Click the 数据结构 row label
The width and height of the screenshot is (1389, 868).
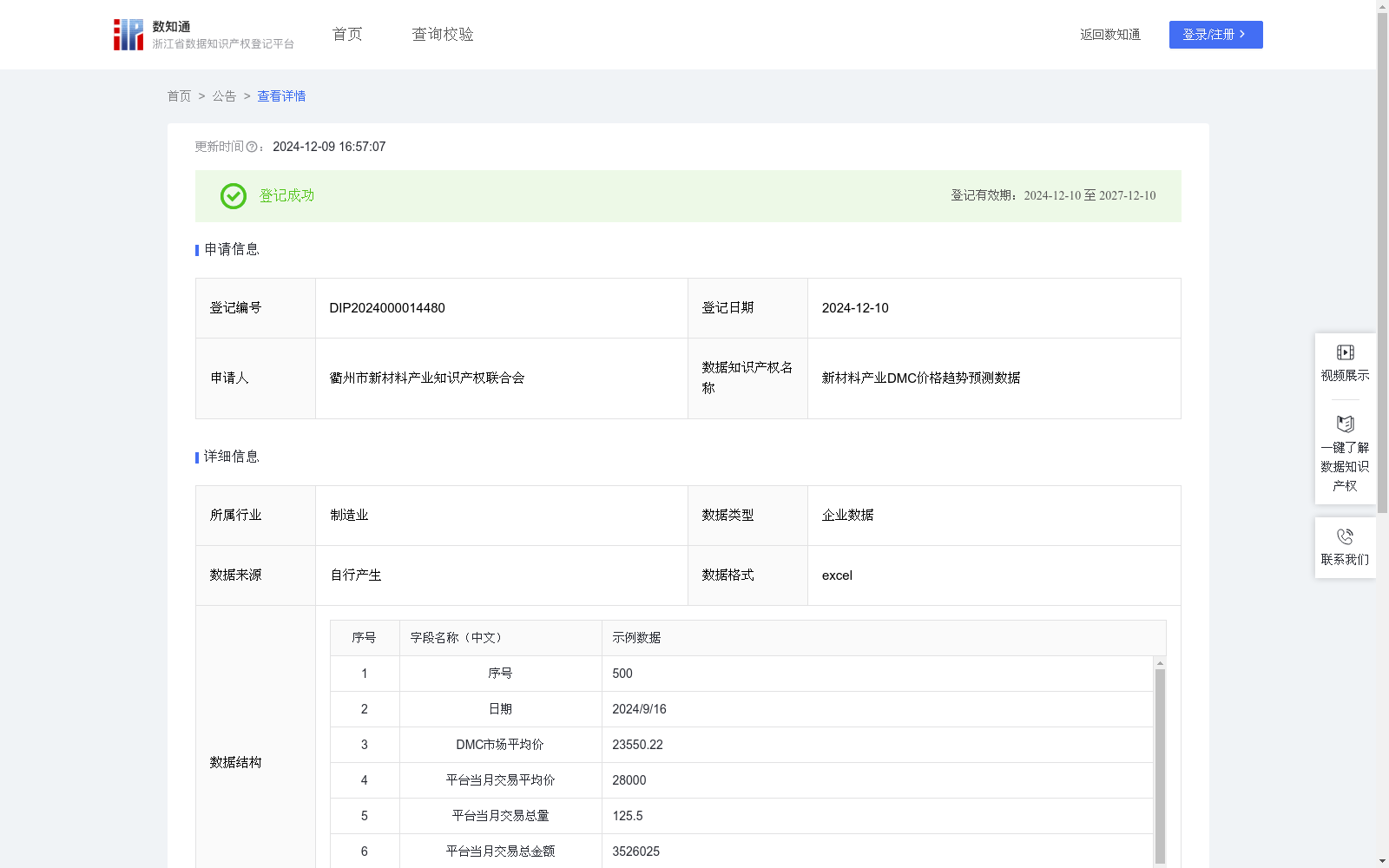(x=235, y=762)
